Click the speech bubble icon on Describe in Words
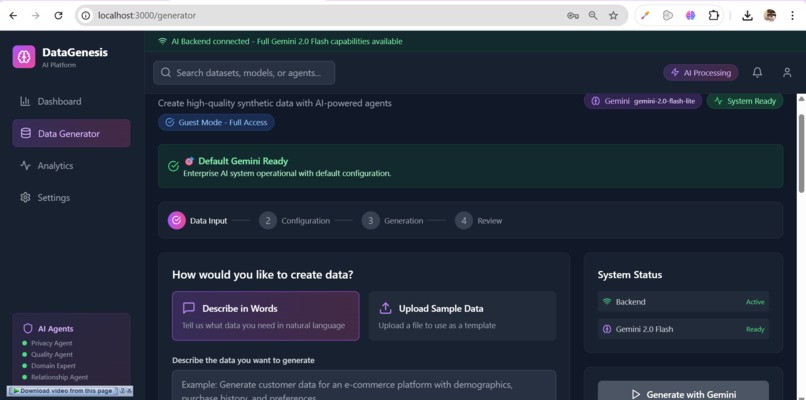Screen dimensions: 806x400 (x=189, y=308)
